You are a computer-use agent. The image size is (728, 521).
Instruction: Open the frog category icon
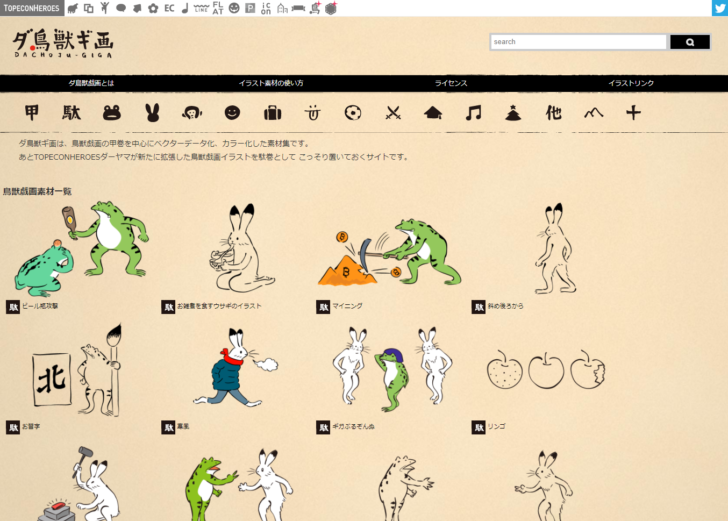[111, 113]
